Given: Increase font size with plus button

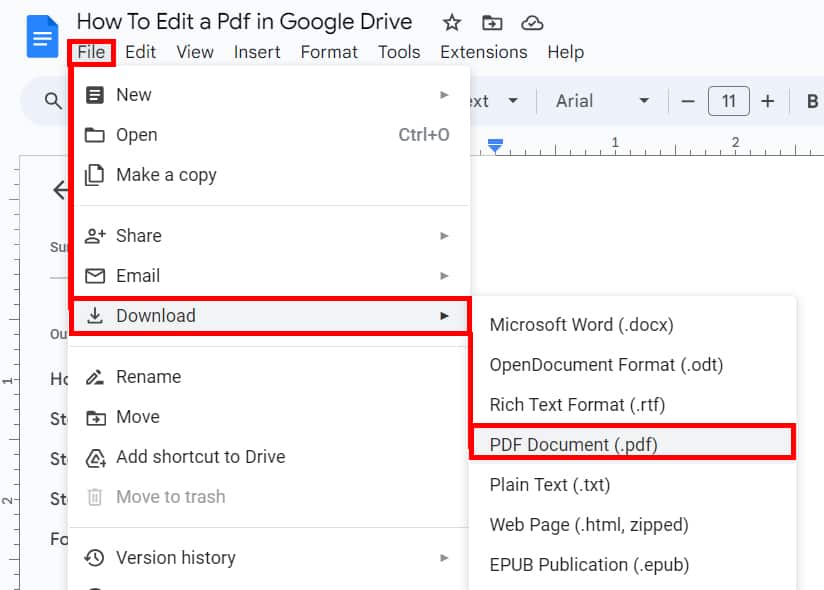Looking at the screenshot, I should click(768, 101).
